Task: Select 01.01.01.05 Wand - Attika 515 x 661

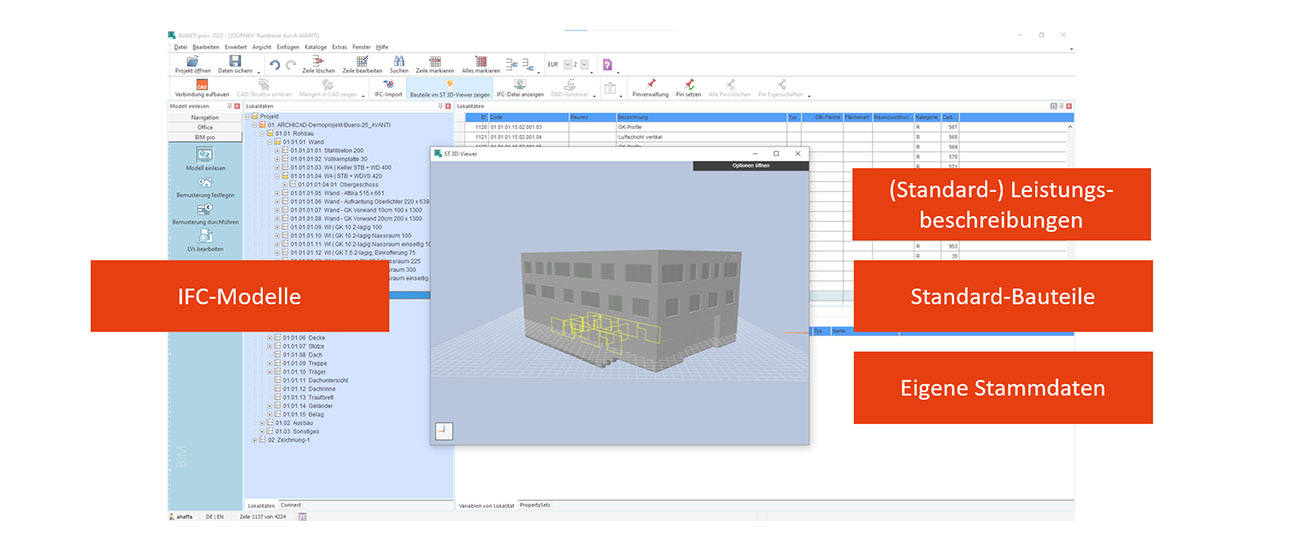Action: tap(337, 193)
